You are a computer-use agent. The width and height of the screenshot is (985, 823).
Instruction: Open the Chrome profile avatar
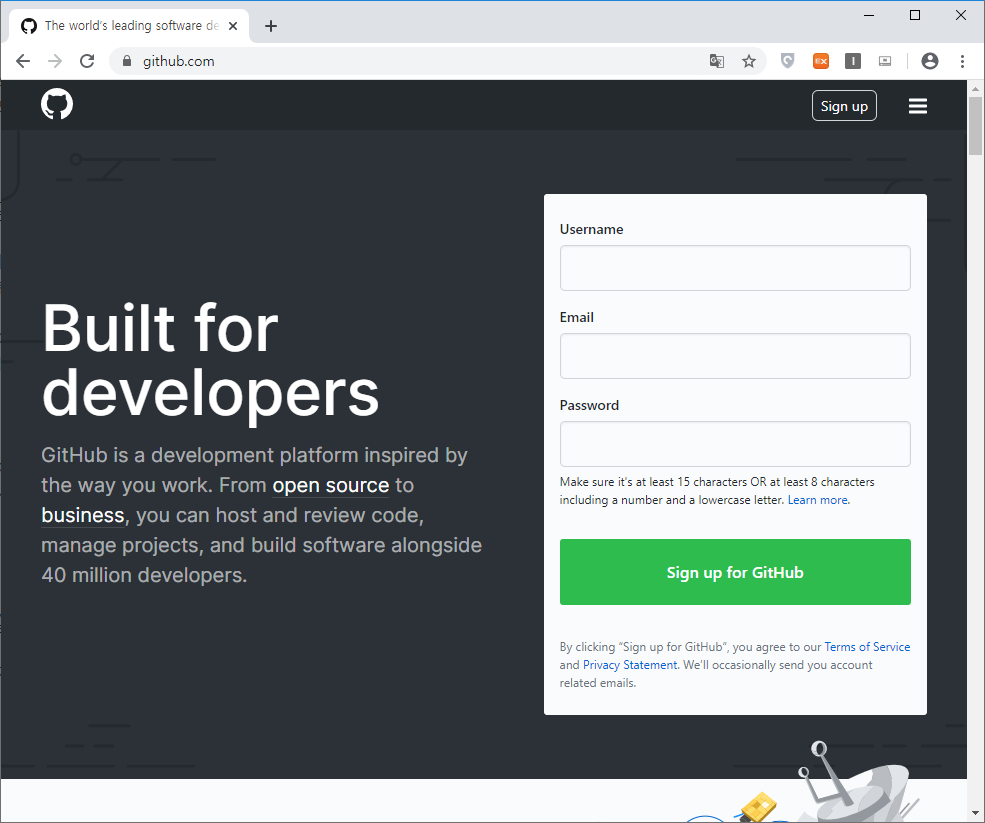point(930,61)
